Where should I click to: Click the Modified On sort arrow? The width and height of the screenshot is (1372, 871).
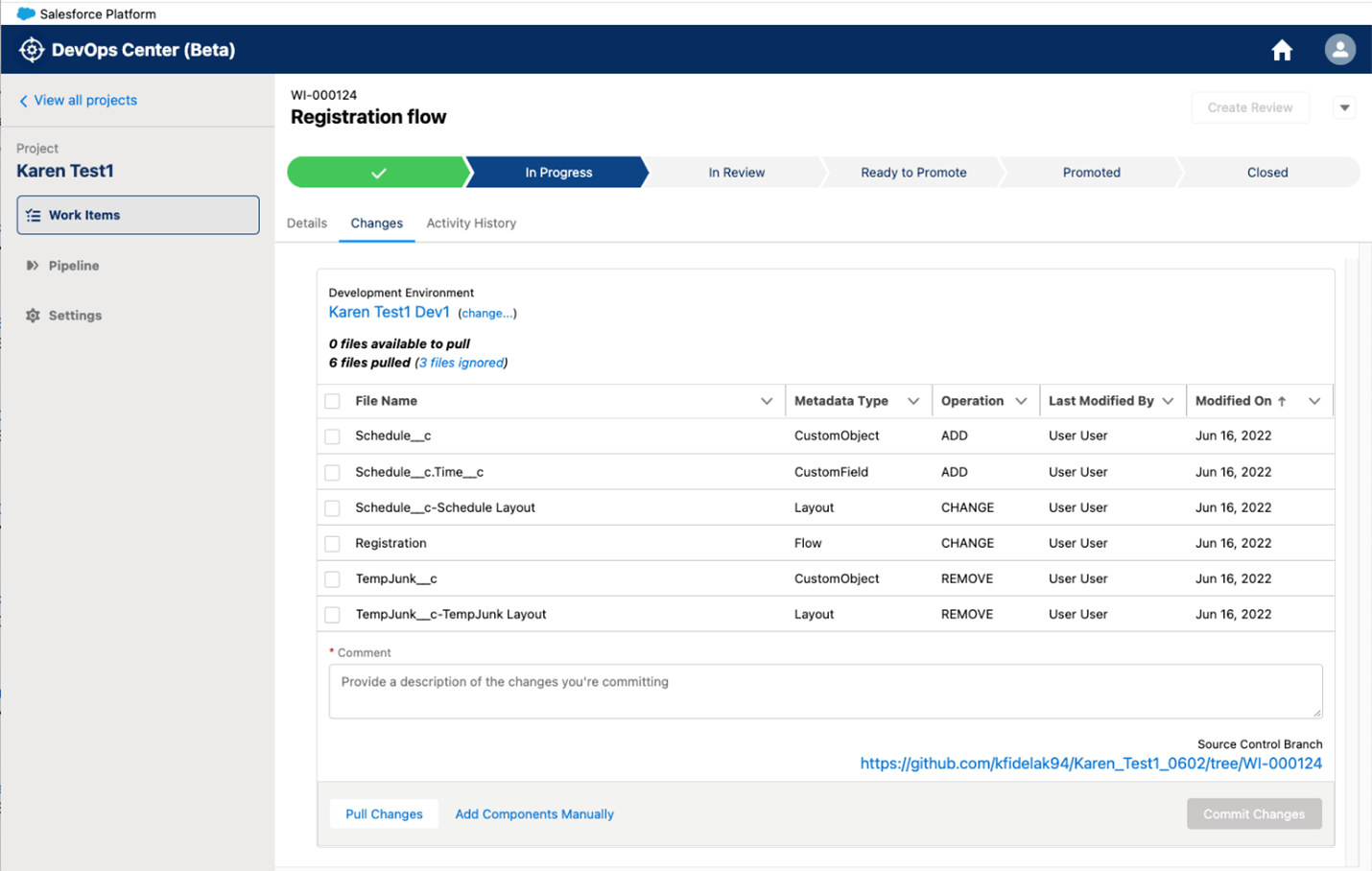coord(1282,401)
